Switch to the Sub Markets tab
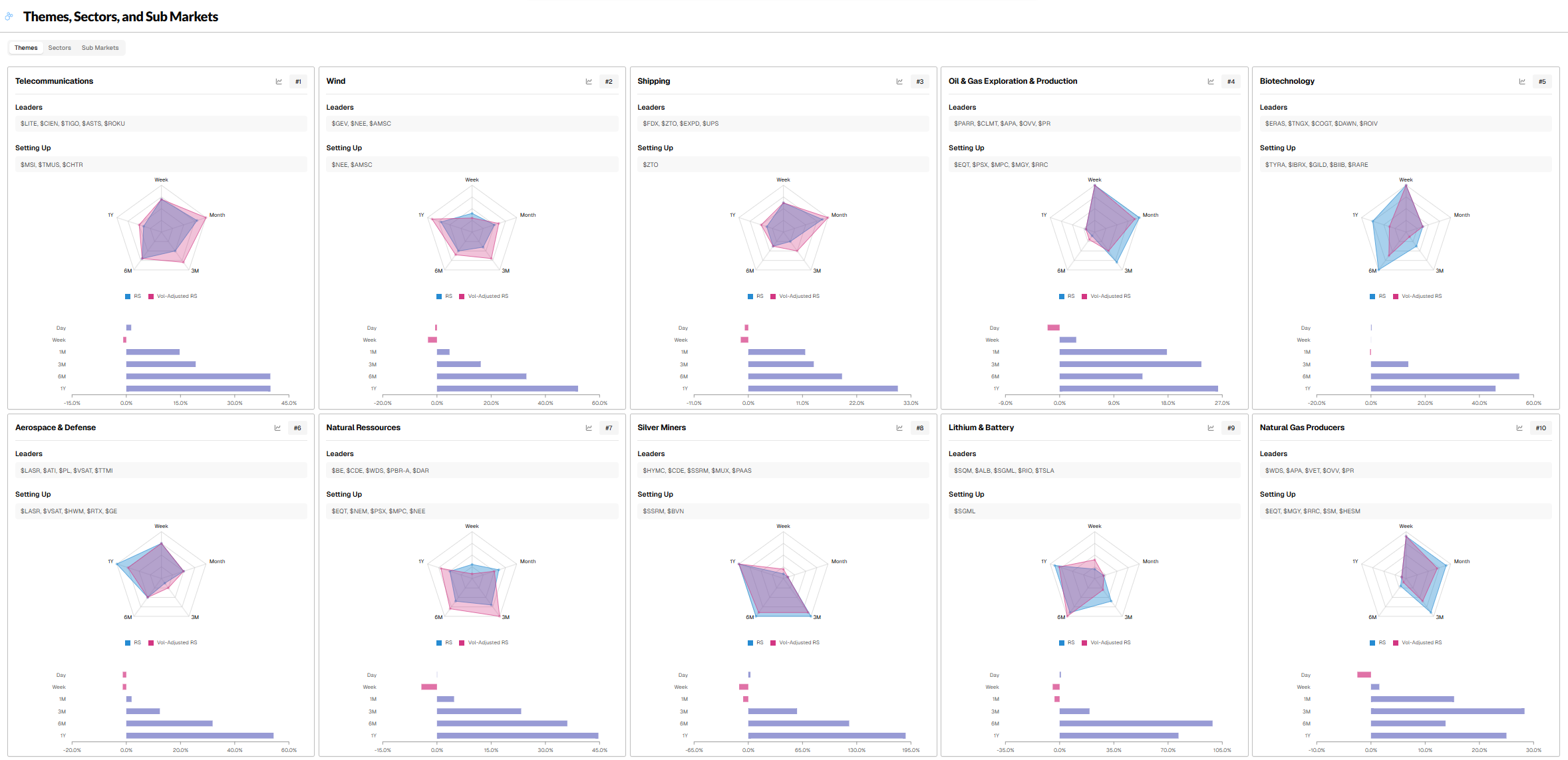The height and width of the screenshot is (760, 1568). pyautogui.click(x=100, y=48)
